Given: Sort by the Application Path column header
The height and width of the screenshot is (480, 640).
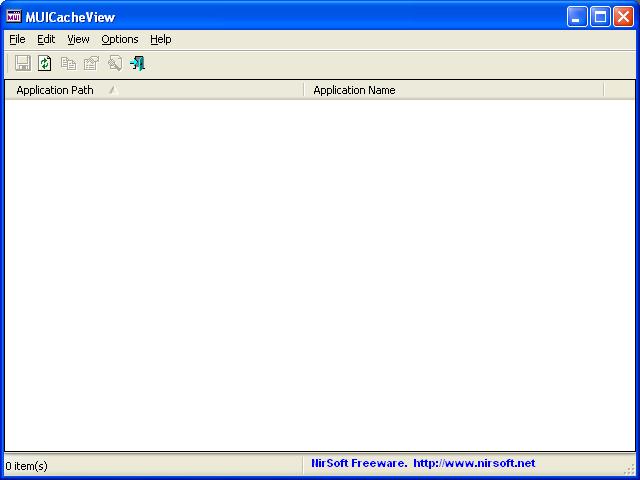Looking at the screenshot, I should tap(154, 90).
